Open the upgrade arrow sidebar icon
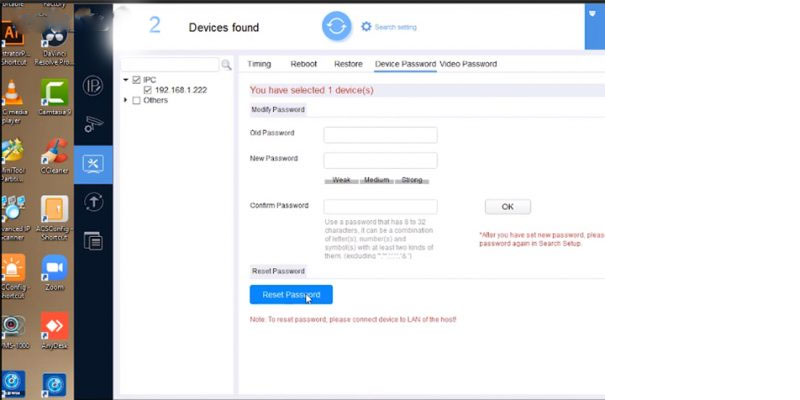The width and height of the screenshot is (800, 400). (x=93, y=202)
